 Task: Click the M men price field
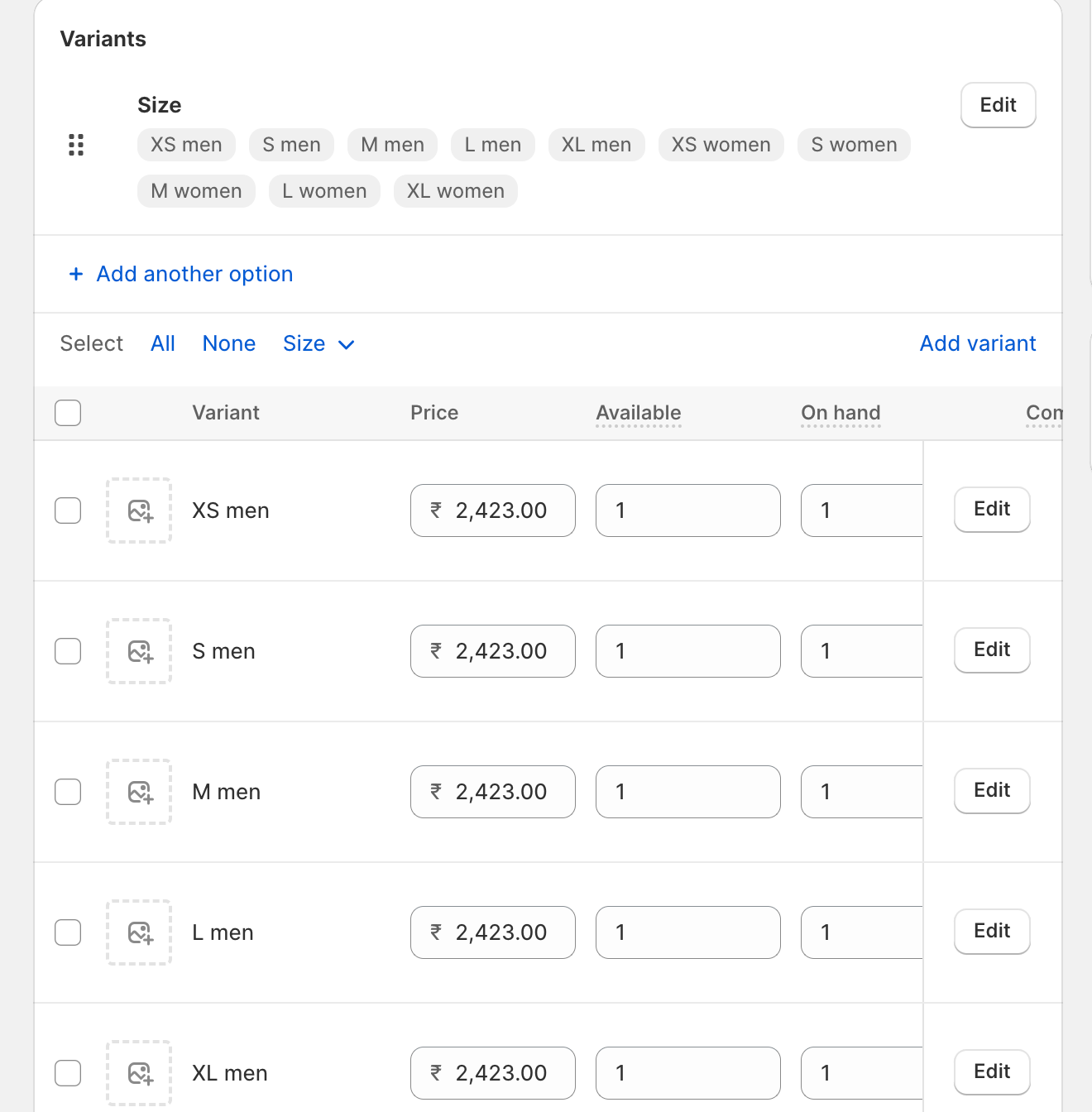tap(493, 792)
